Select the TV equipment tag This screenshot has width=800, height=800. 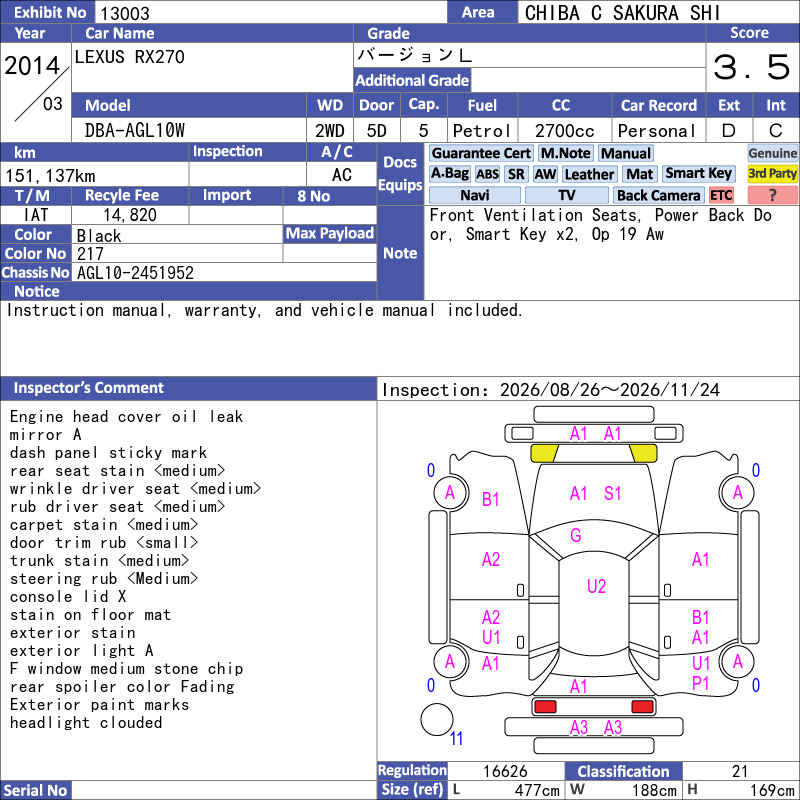(566, 195)
